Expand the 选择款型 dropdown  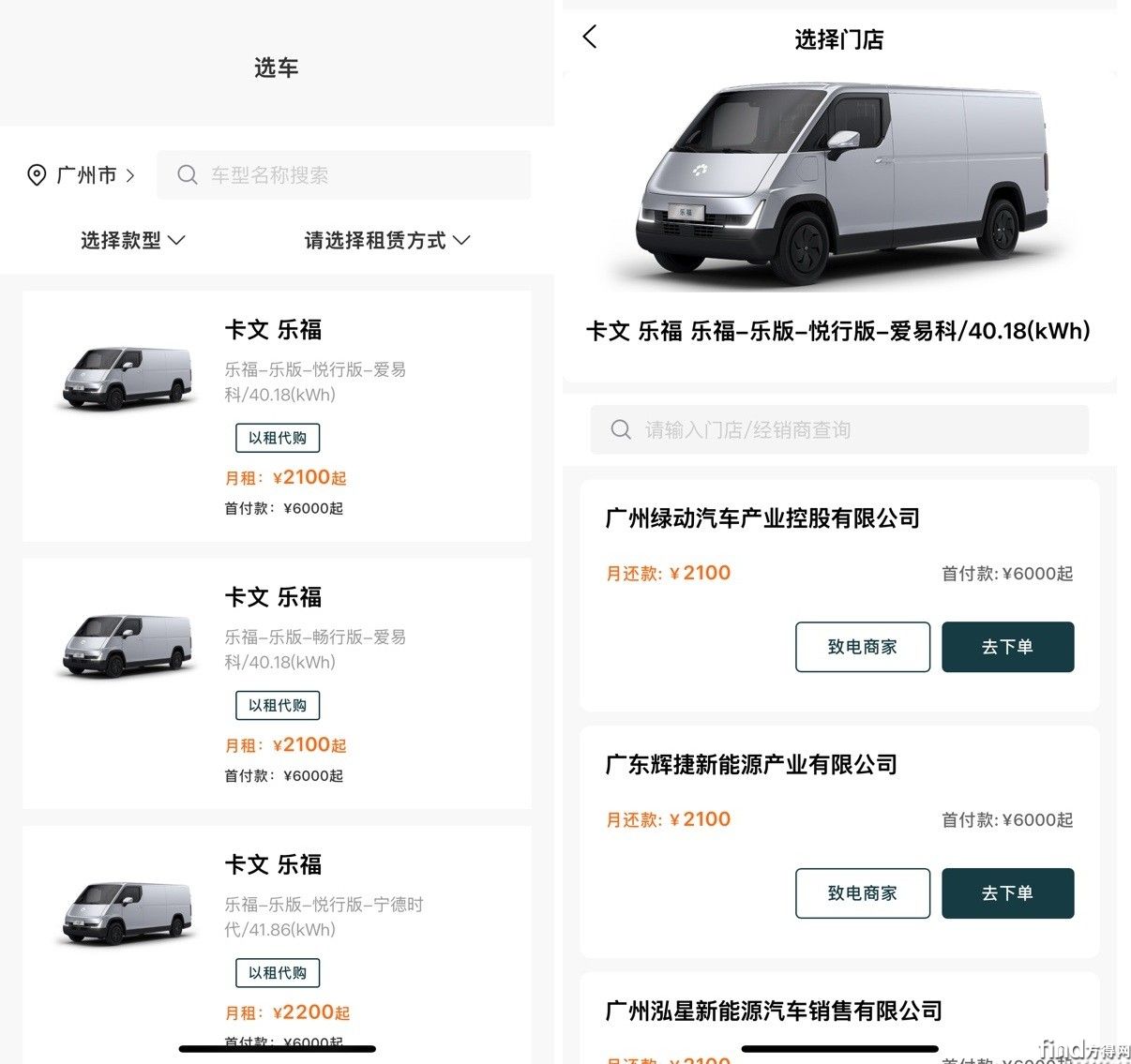click(132, 241)
